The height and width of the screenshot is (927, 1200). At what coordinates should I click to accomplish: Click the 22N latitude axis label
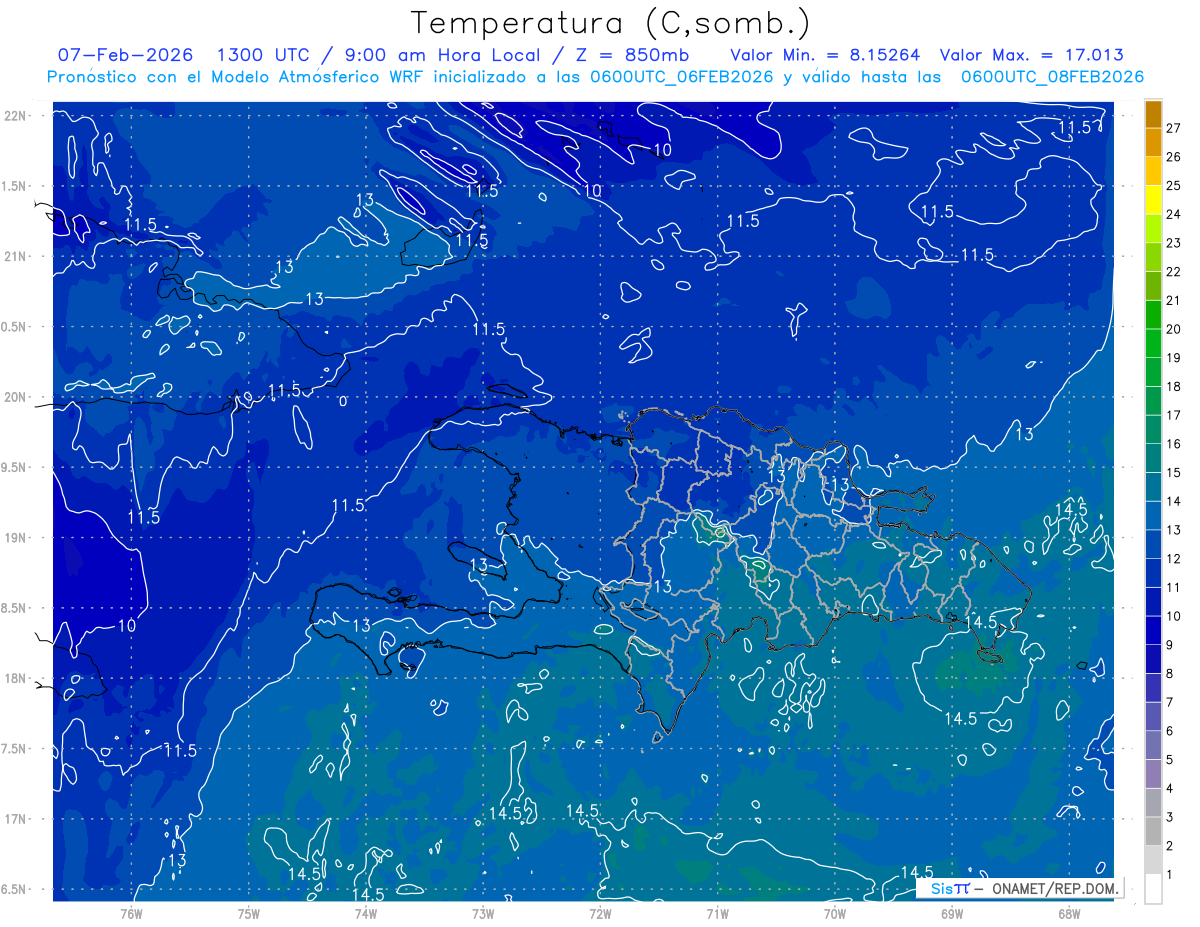point(15,116)
